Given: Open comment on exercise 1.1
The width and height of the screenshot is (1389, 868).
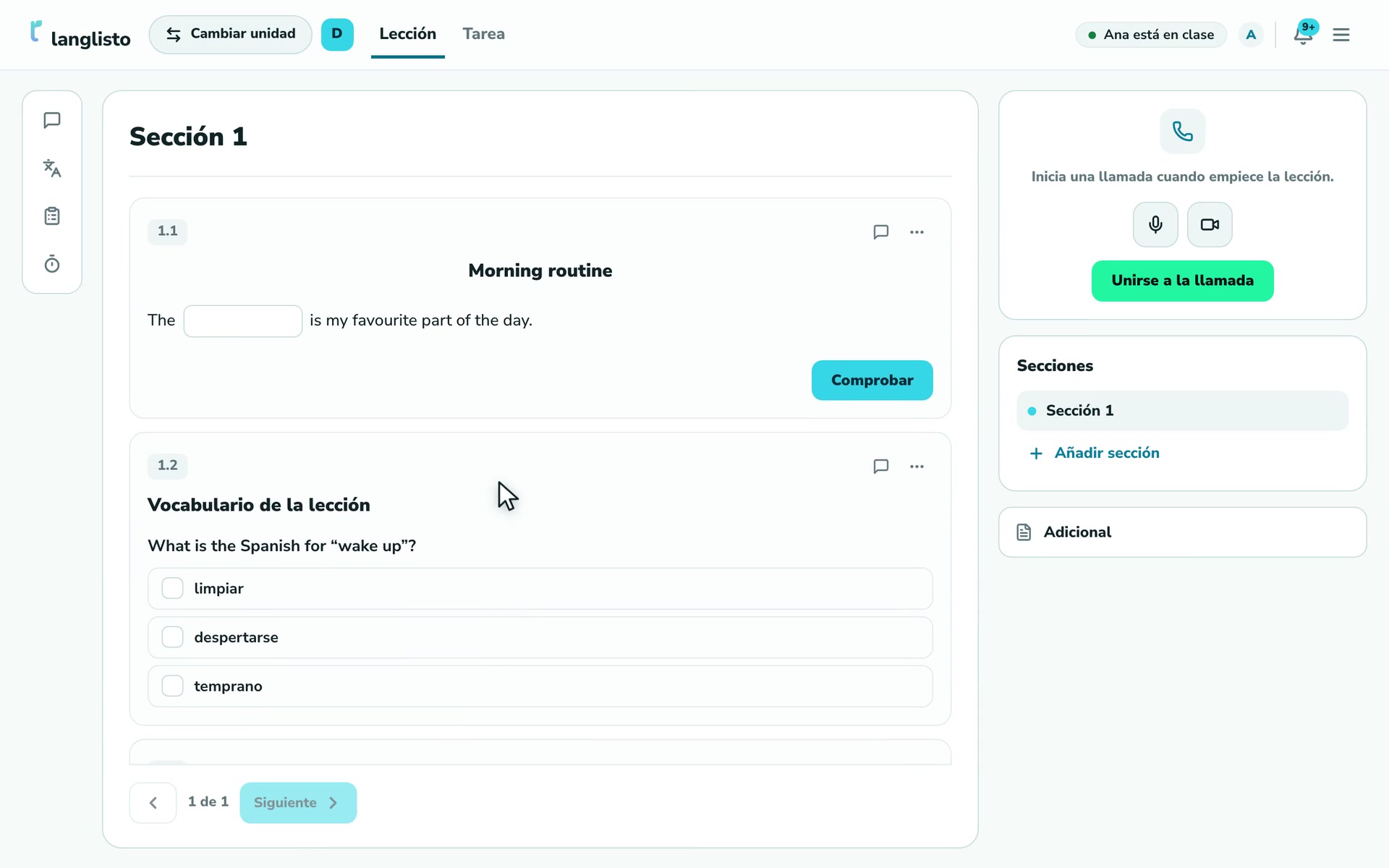Looking at the screenshot, I should [x=880, y=231].
